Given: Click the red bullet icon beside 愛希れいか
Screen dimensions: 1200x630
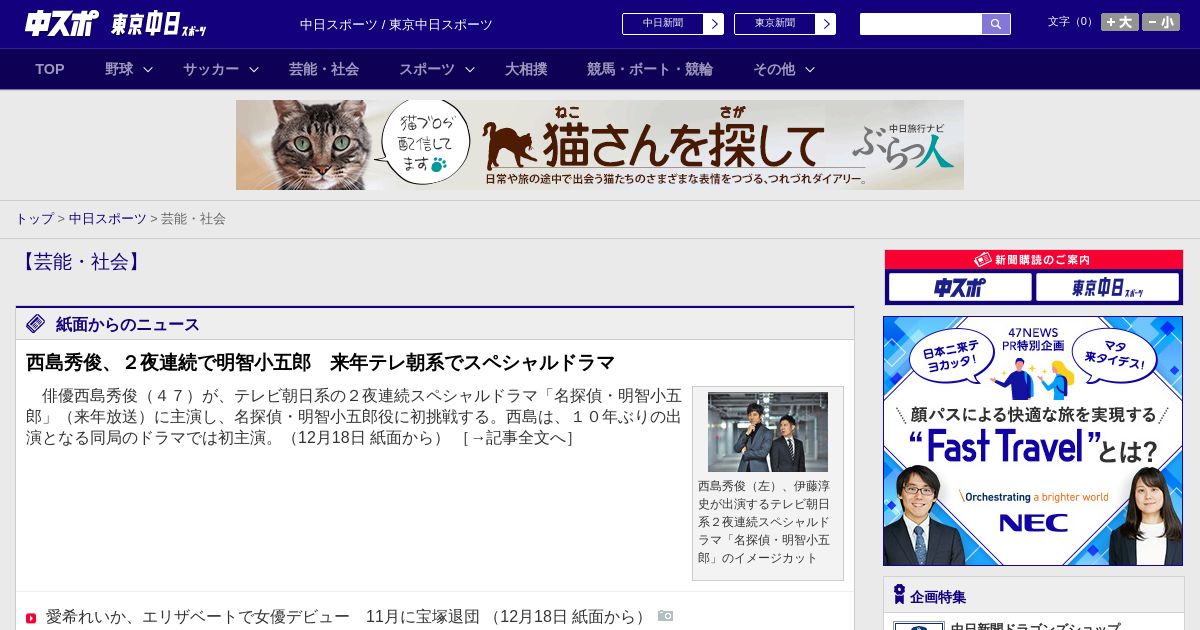Looking at the screenshot, I should (31, 618).
